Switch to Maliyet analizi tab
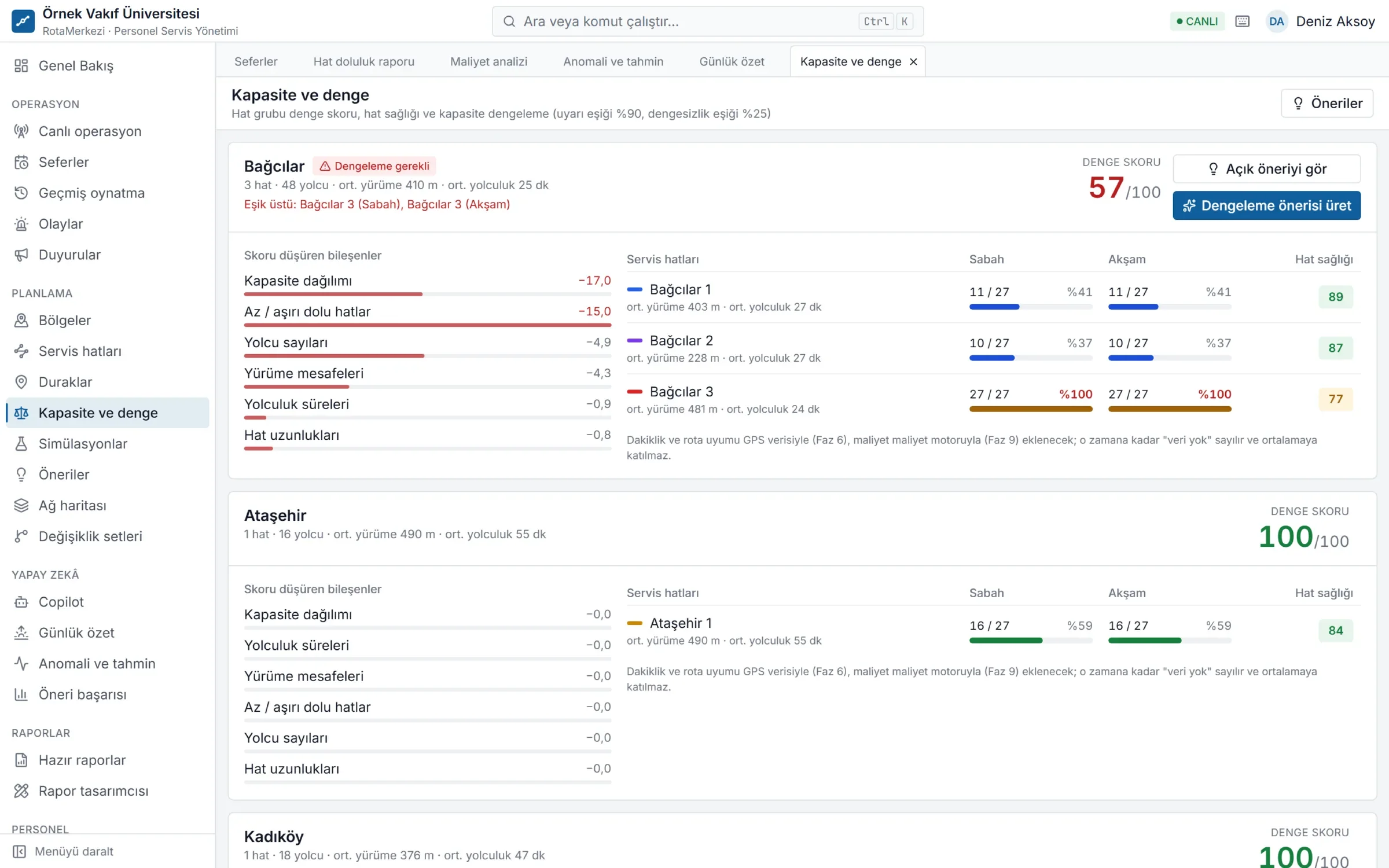 click(488, 61)
